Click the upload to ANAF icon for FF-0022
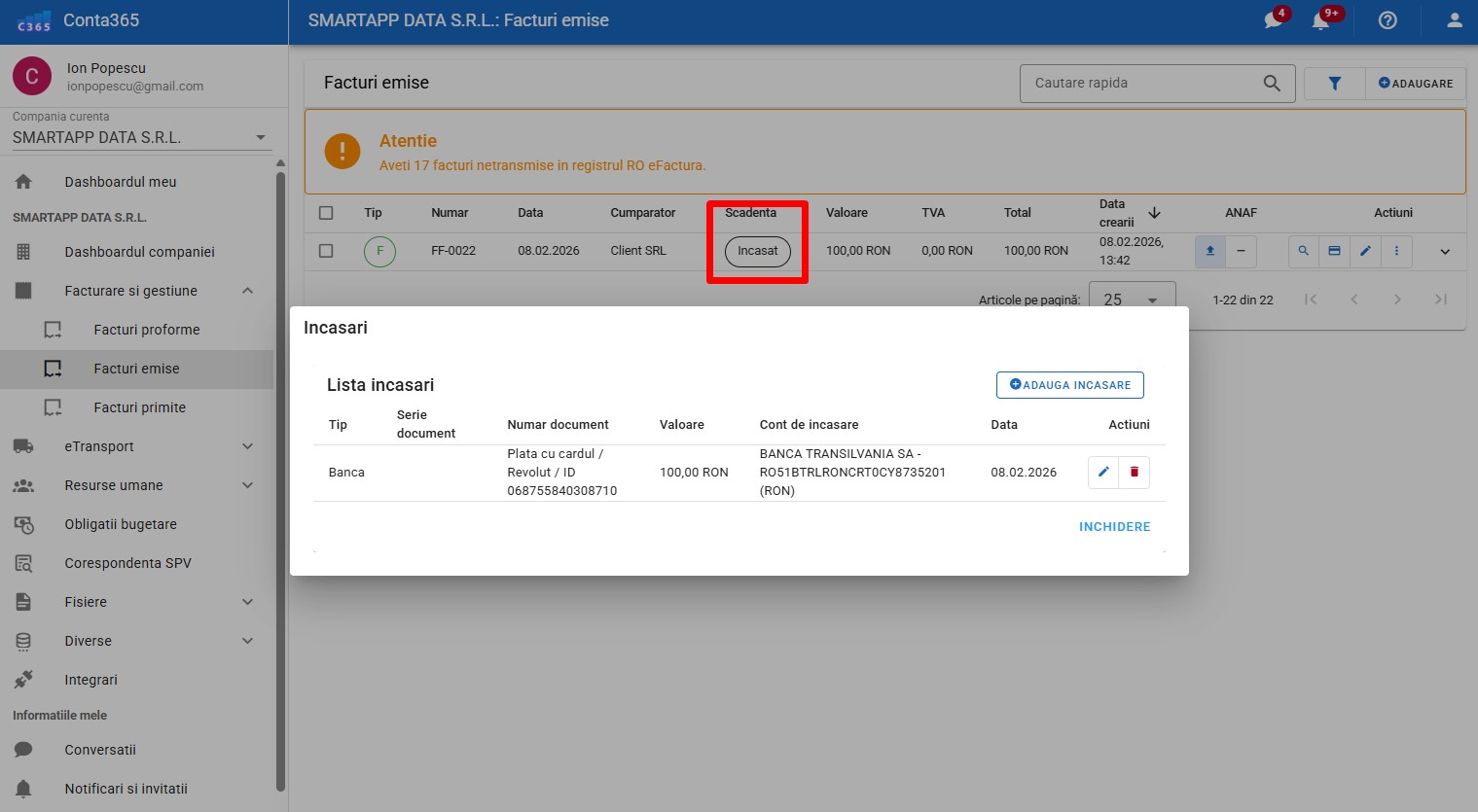 click(x=1209, y=251)
